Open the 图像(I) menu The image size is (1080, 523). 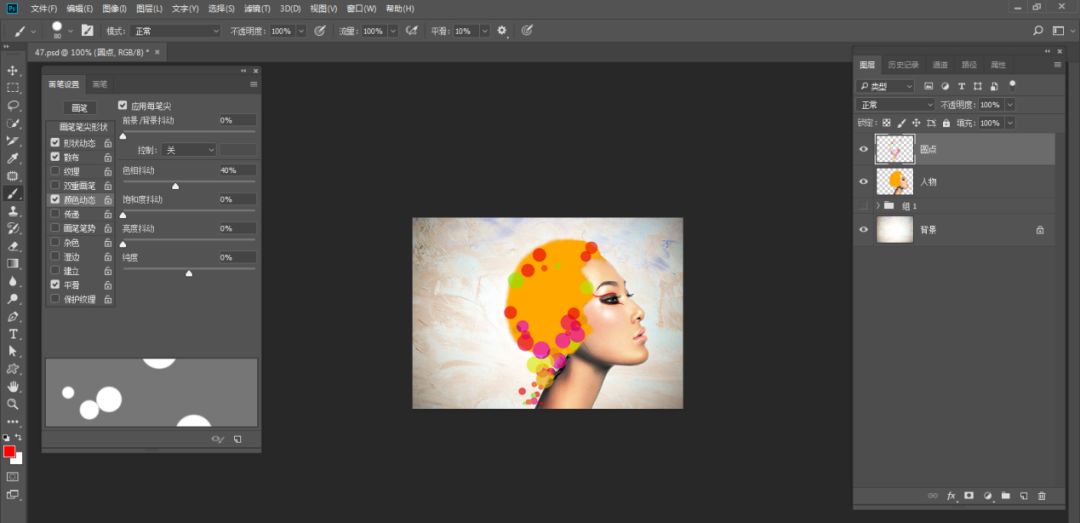[114, 9]
